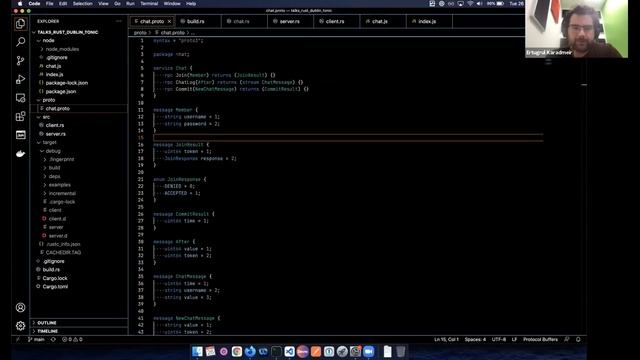Switch to the chat.js tab
The width and height of the screenshot is (640, 360).
pyautogui.click(x=383, y=21)
